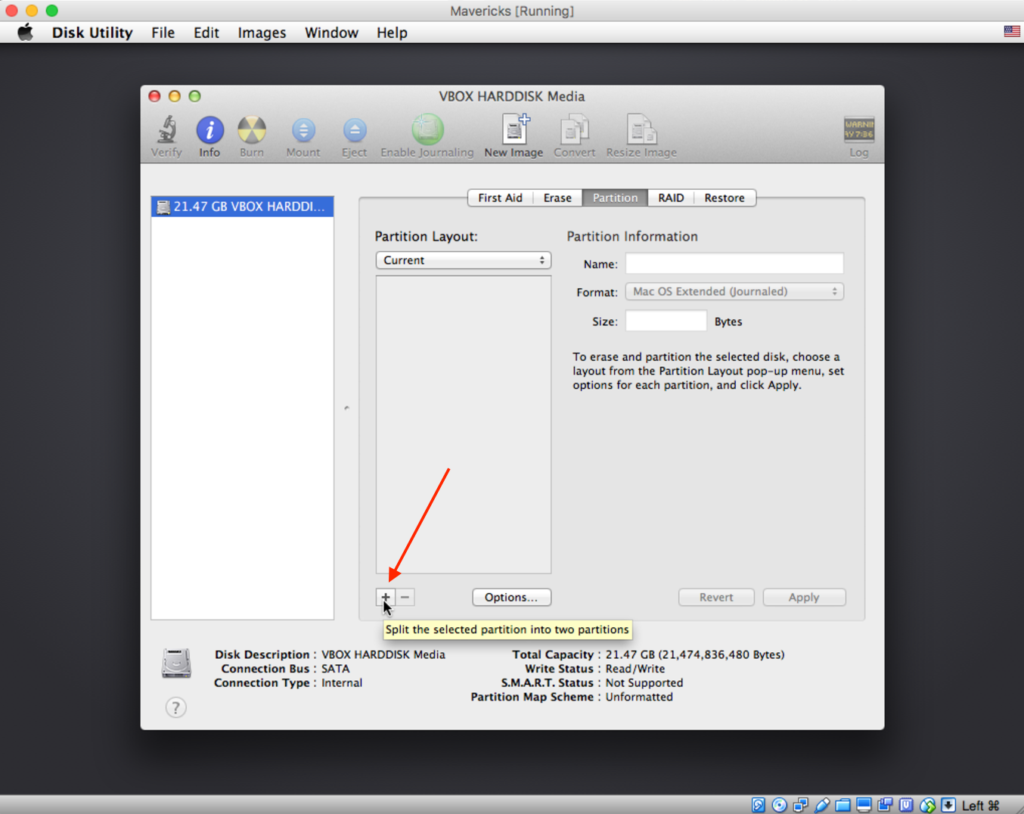Open disk Info from the toolbar

(x=209, y=131)
